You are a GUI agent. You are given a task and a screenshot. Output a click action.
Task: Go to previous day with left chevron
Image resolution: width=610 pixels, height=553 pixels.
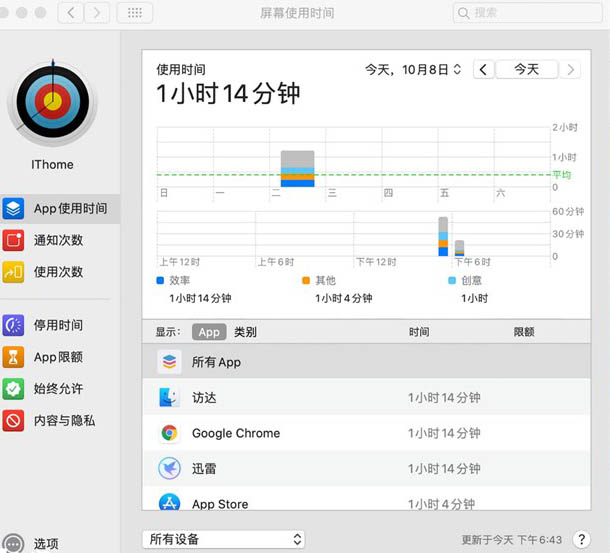(x=483, y=69)
